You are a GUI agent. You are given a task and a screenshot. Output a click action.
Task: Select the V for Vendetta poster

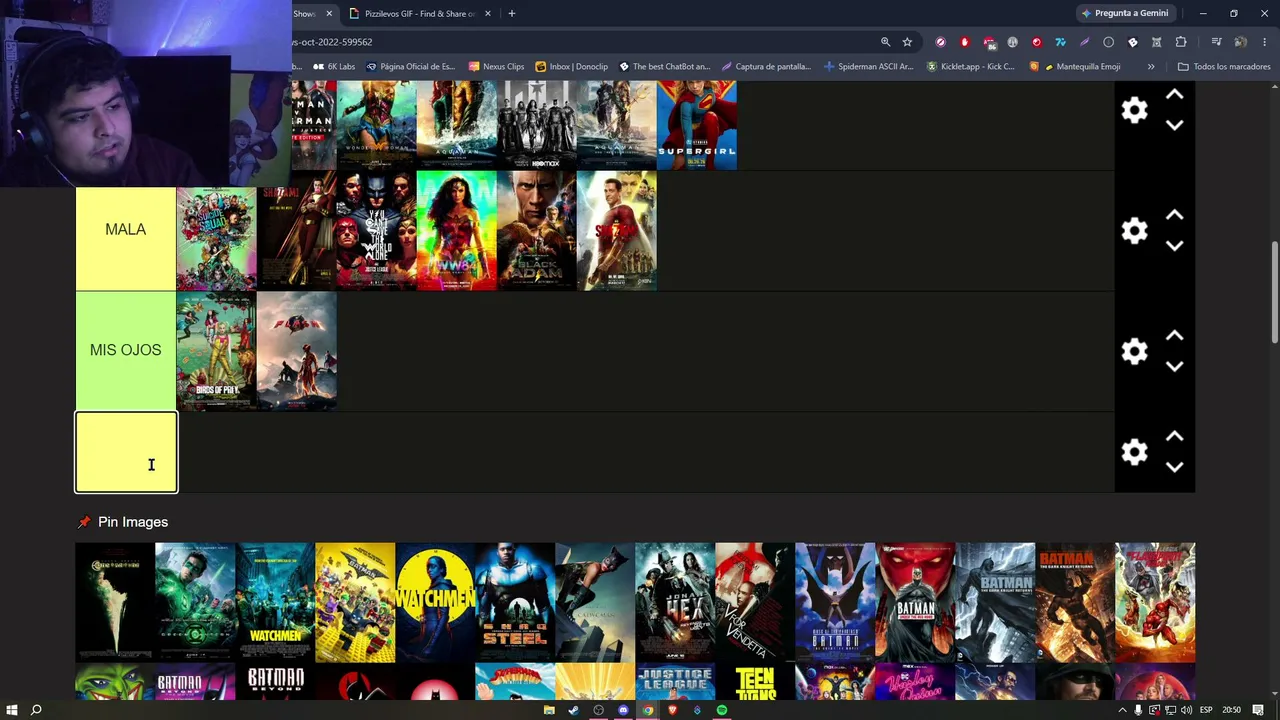click(755, 603)
